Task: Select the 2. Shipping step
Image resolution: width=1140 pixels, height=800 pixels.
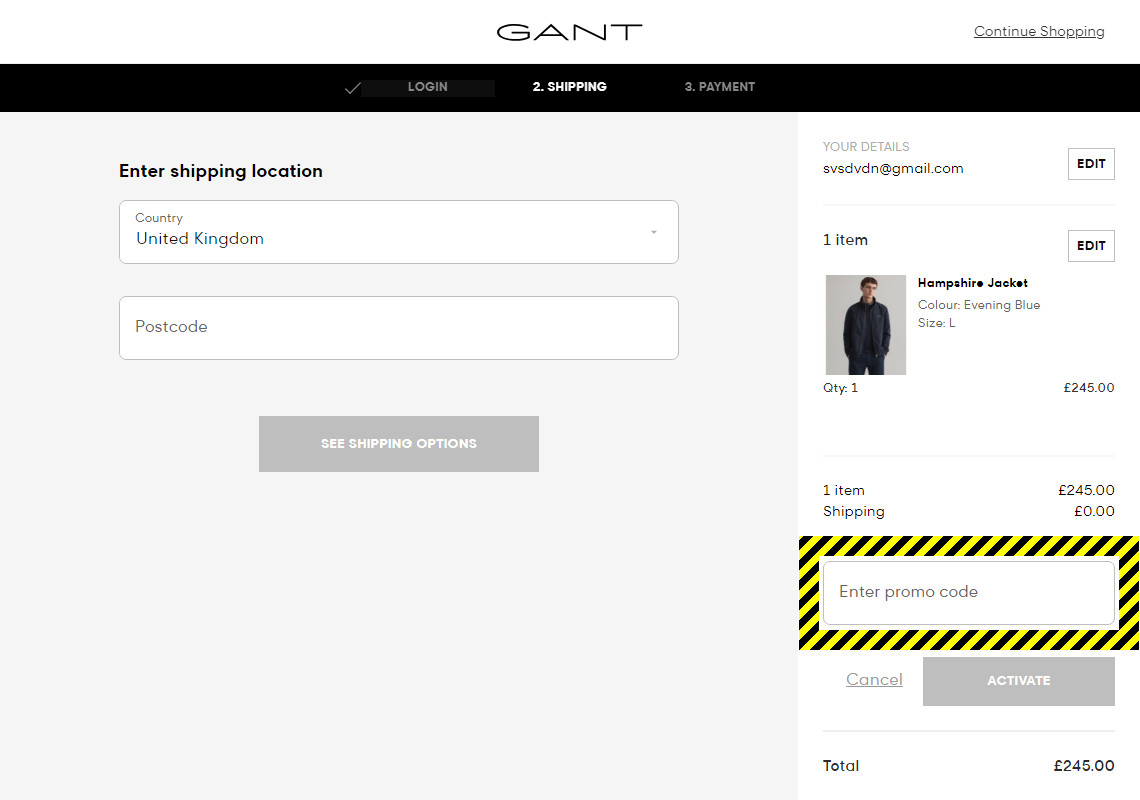Action: pos(569,87)
